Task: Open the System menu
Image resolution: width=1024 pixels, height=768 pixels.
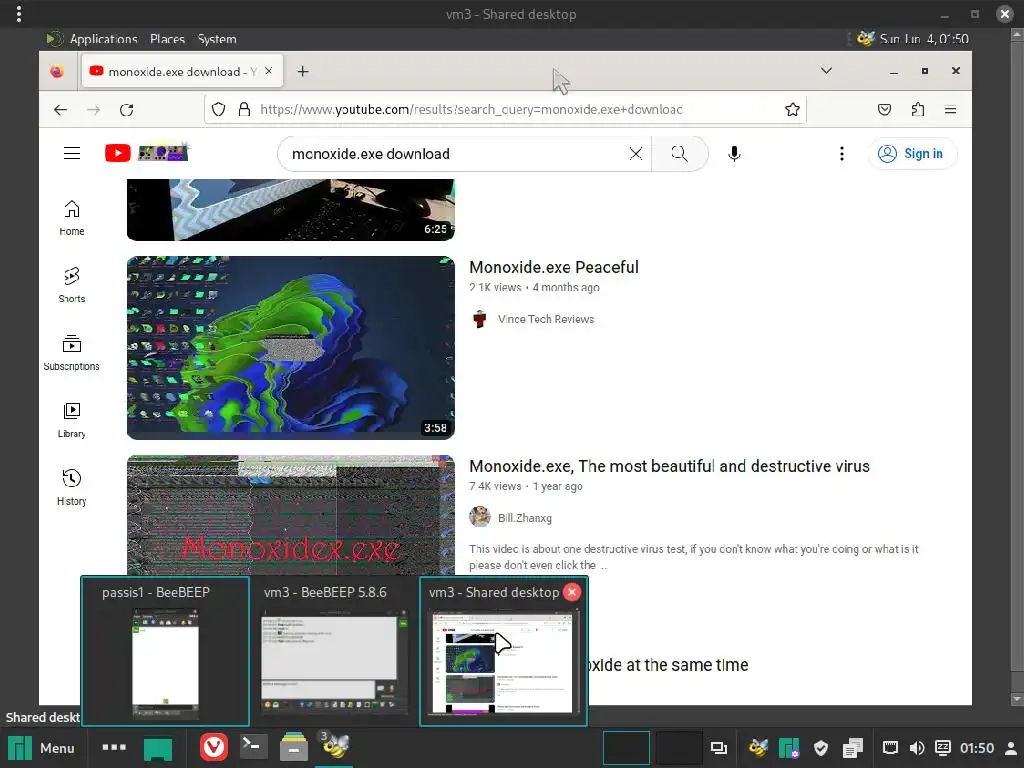Action: coord(217,39)
